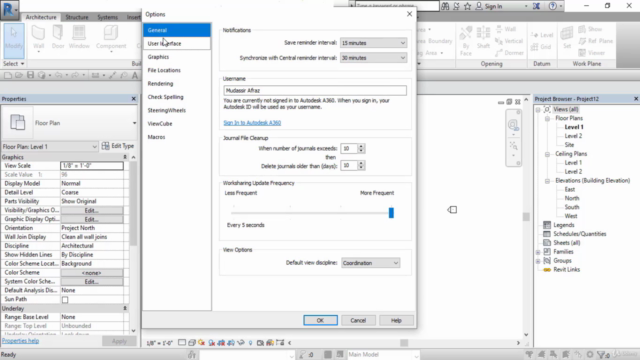Click the Set work plane tool
The width and height of the screenshot is (640, 360).
pos(567,38)
